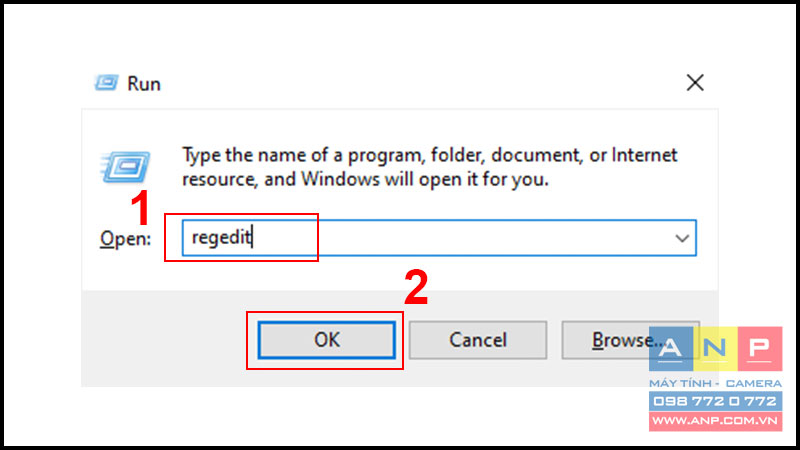Click the Open field containing regedit
800x450 pixels.
coord(439,238)
